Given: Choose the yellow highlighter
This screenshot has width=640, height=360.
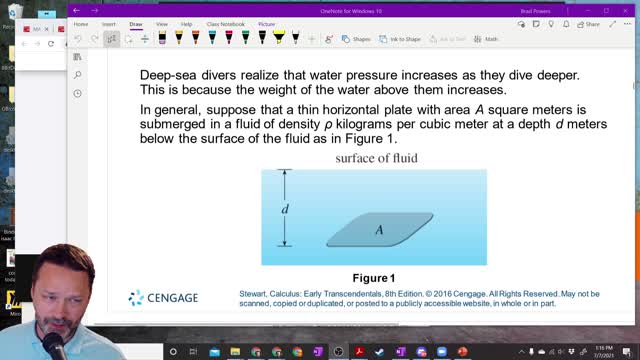Looking at the screenshot, I should coord(279,38).
